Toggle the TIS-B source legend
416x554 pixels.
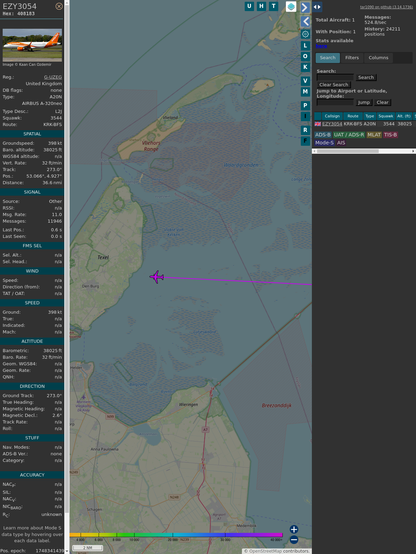tap(391, 135)
